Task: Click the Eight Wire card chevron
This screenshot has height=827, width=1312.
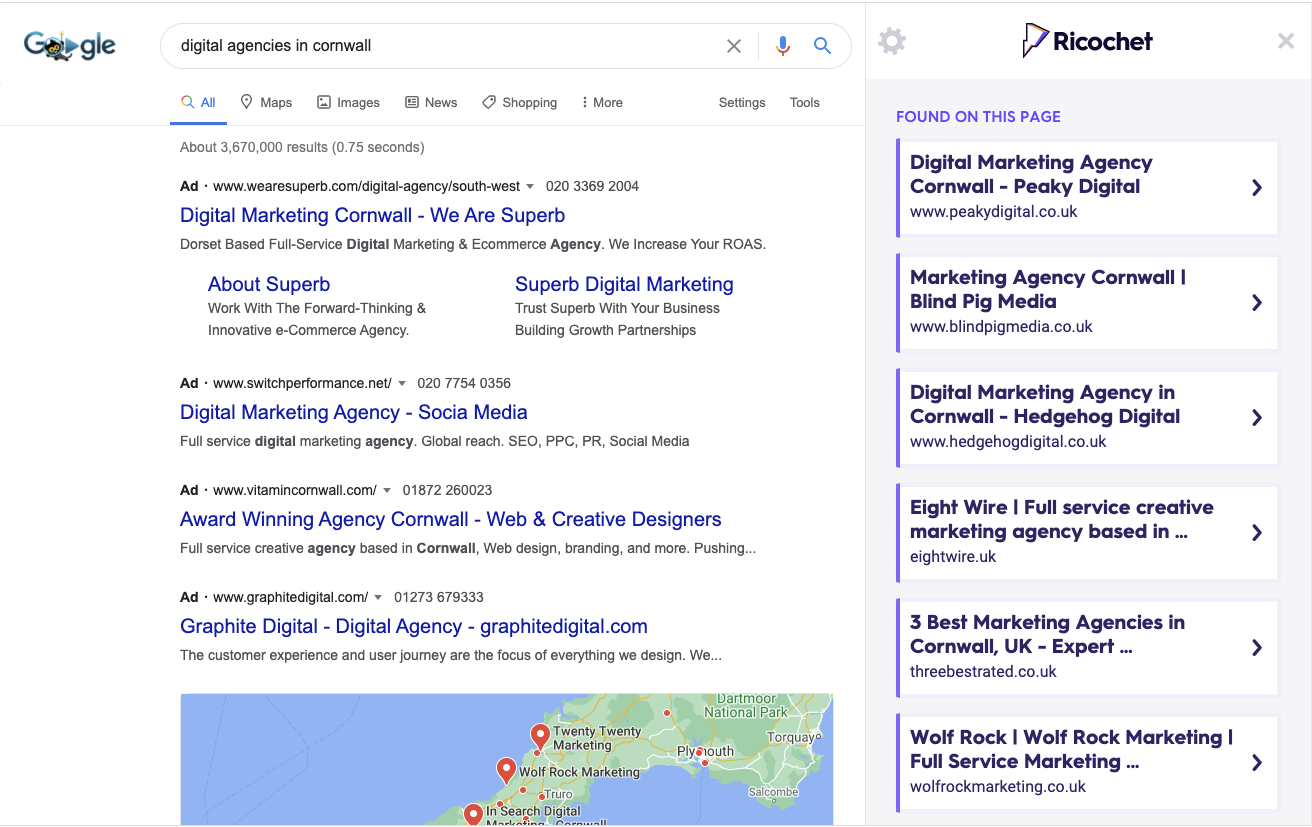Action: (x=1257, y=532)
